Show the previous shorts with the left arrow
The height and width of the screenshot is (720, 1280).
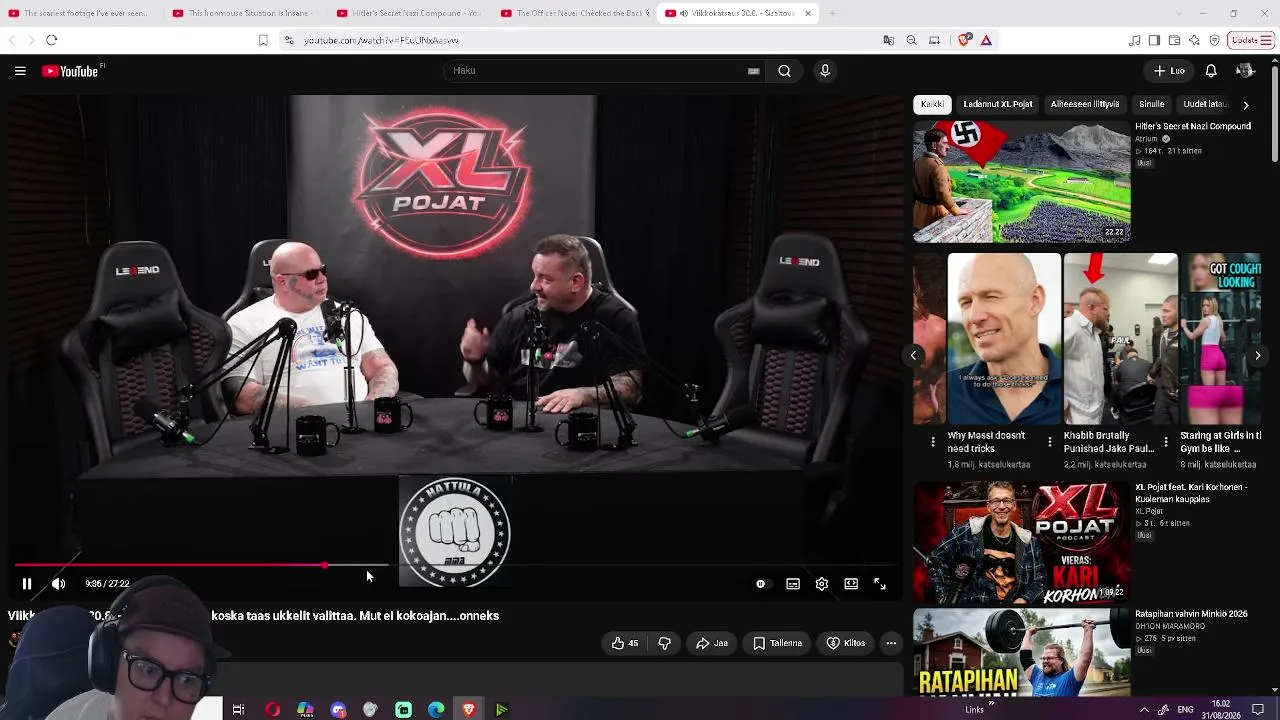(913, 355)
